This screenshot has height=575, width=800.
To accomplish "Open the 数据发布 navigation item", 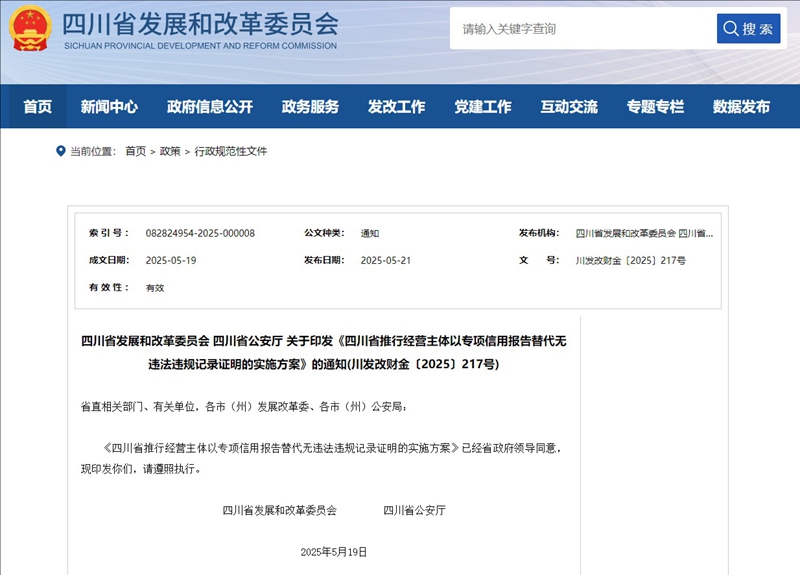I will (x=741, y=107).
